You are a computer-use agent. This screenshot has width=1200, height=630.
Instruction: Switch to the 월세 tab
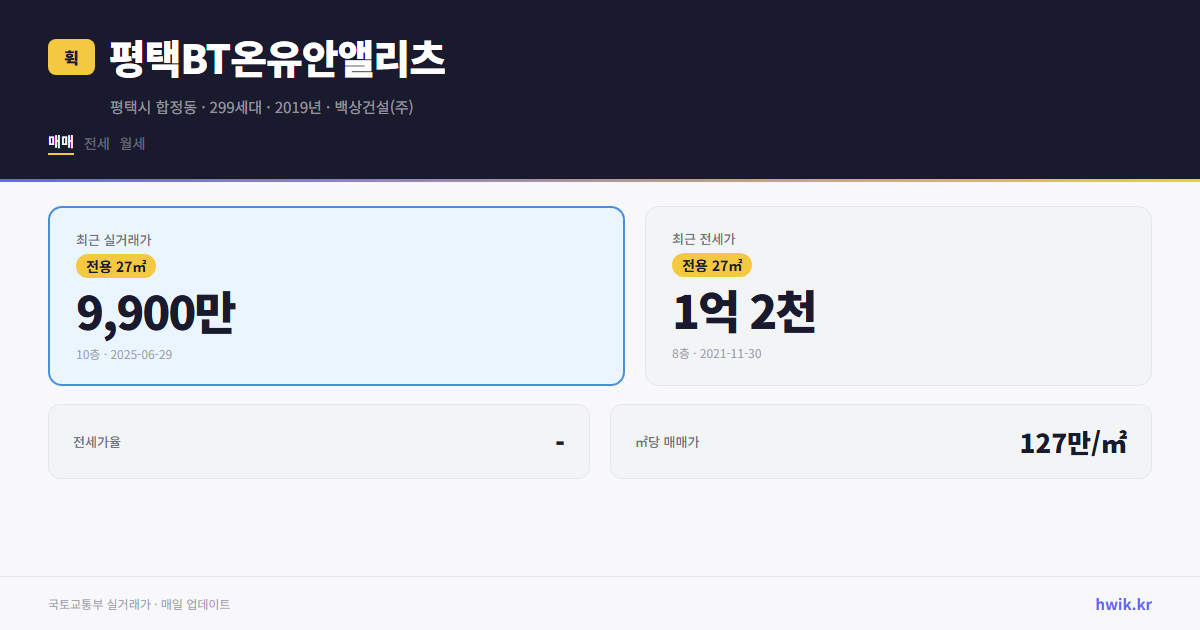tap(133, 143)
